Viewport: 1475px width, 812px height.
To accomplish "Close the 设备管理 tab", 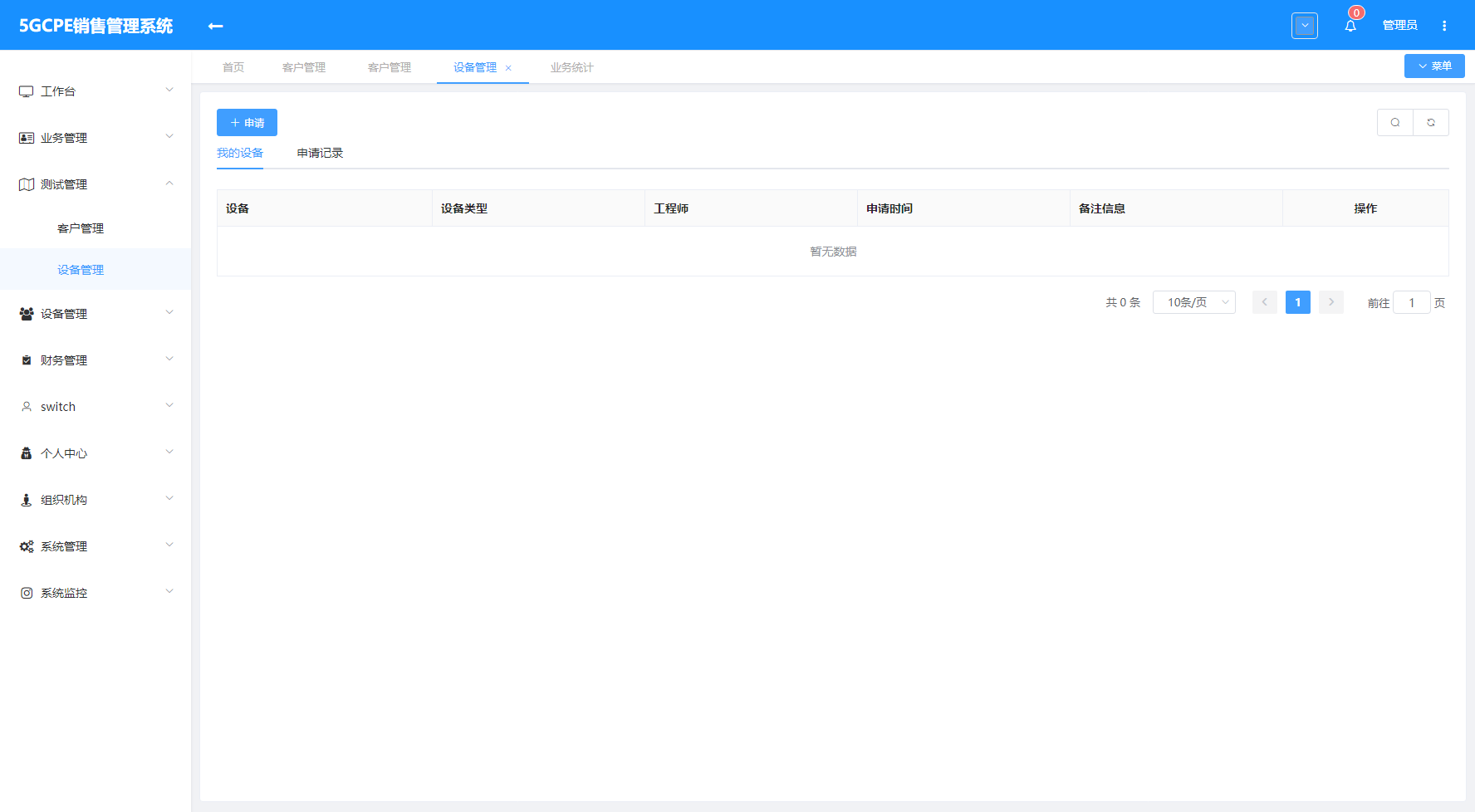I will [x=508, y=68].
